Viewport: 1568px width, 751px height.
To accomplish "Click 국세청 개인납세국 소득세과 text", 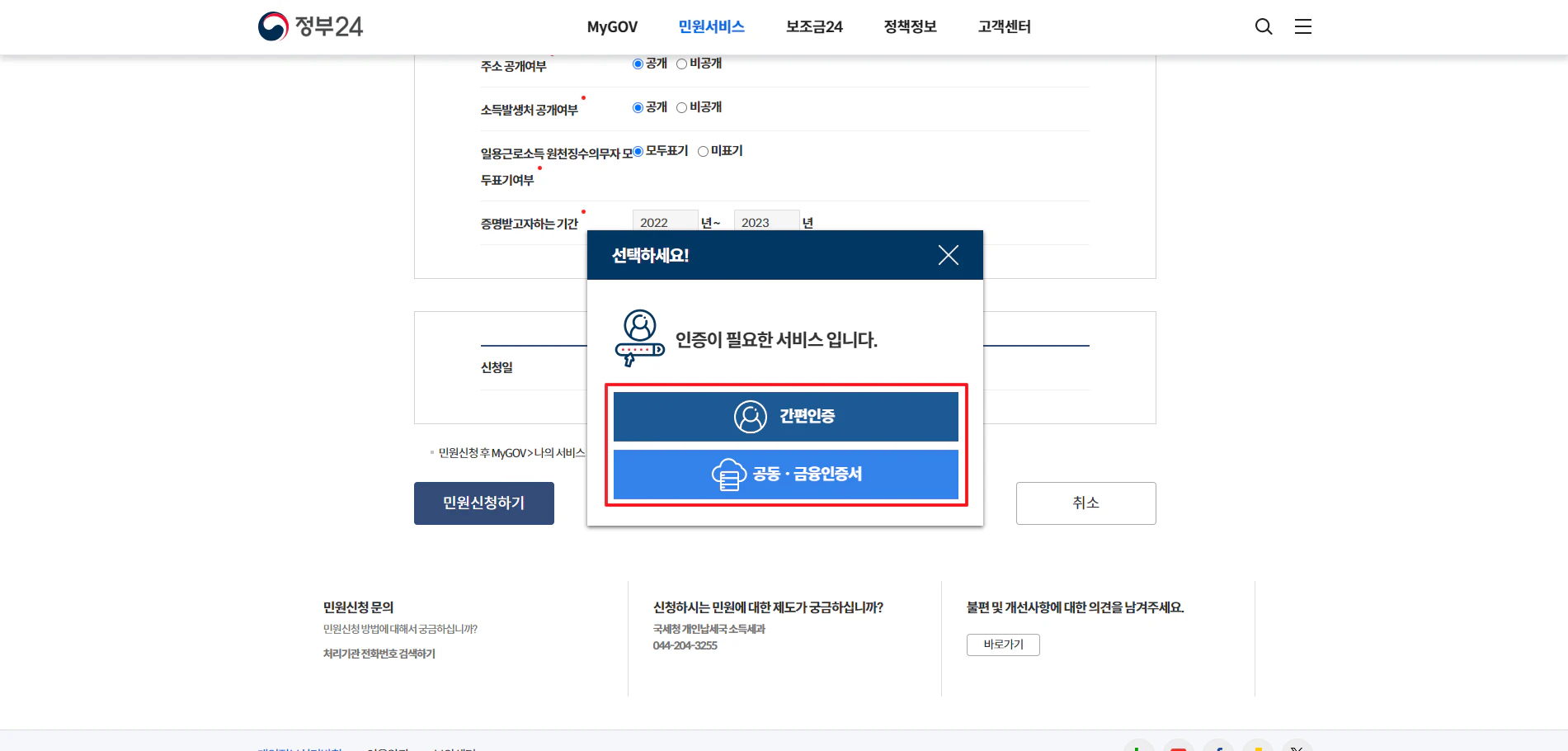I will (x=709, y=629).
